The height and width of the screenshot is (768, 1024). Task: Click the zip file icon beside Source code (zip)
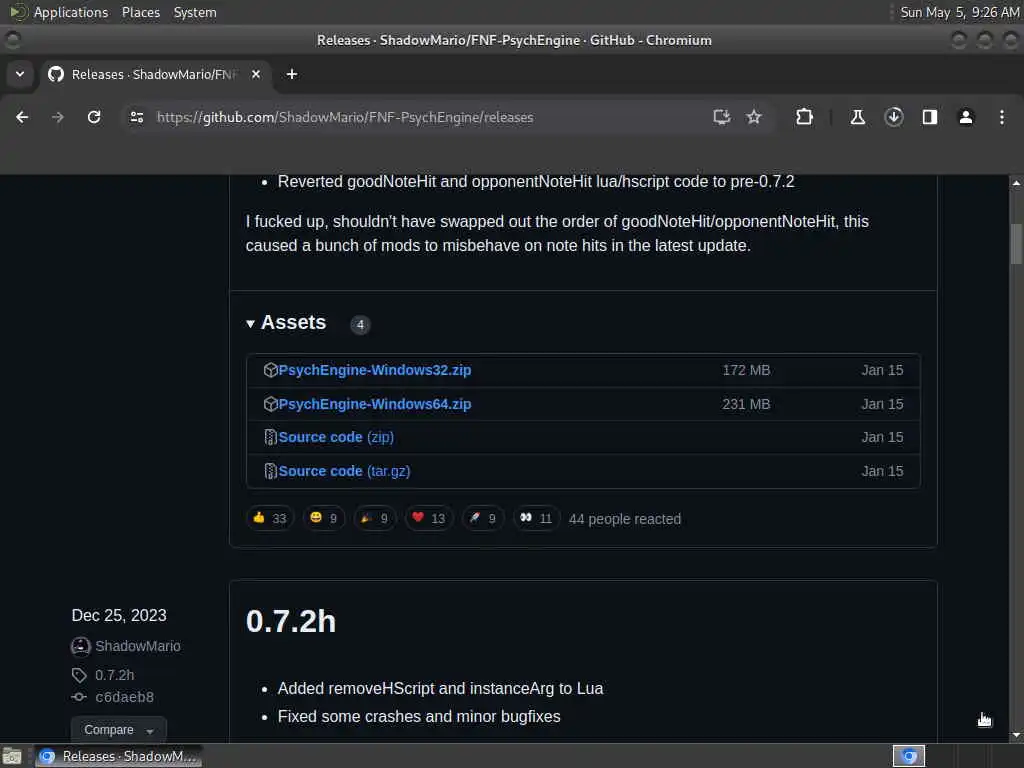[270, 437]
